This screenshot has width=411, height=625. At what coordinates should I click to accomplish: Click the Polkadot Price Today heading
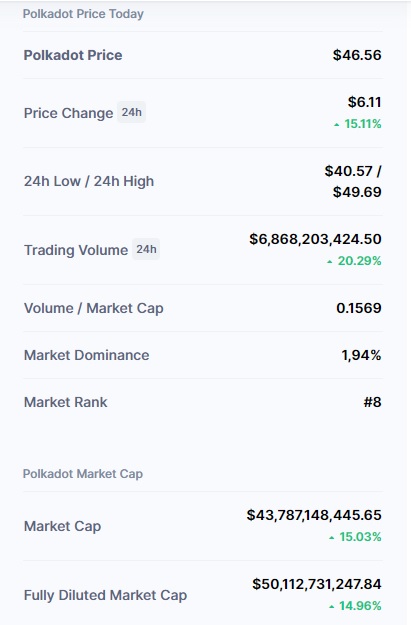click(83, 14)
